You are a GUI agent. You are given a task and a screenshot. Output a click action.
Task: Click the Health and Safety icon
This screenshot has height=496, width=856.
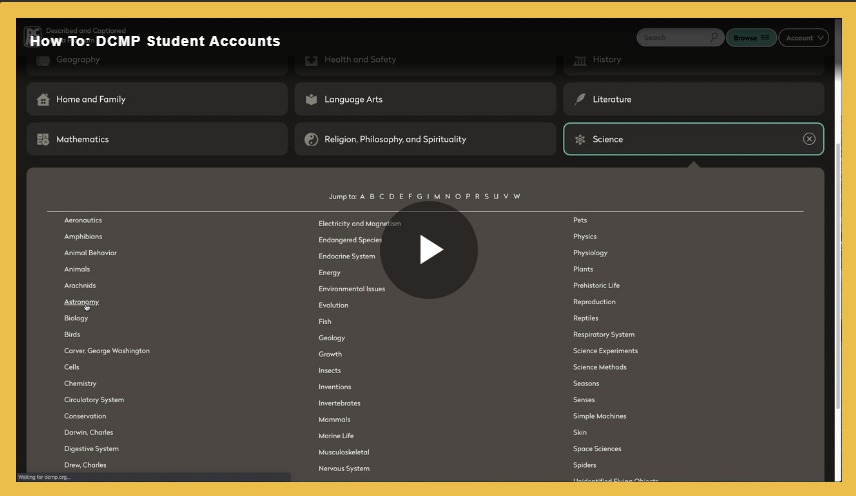coord(311,60)
